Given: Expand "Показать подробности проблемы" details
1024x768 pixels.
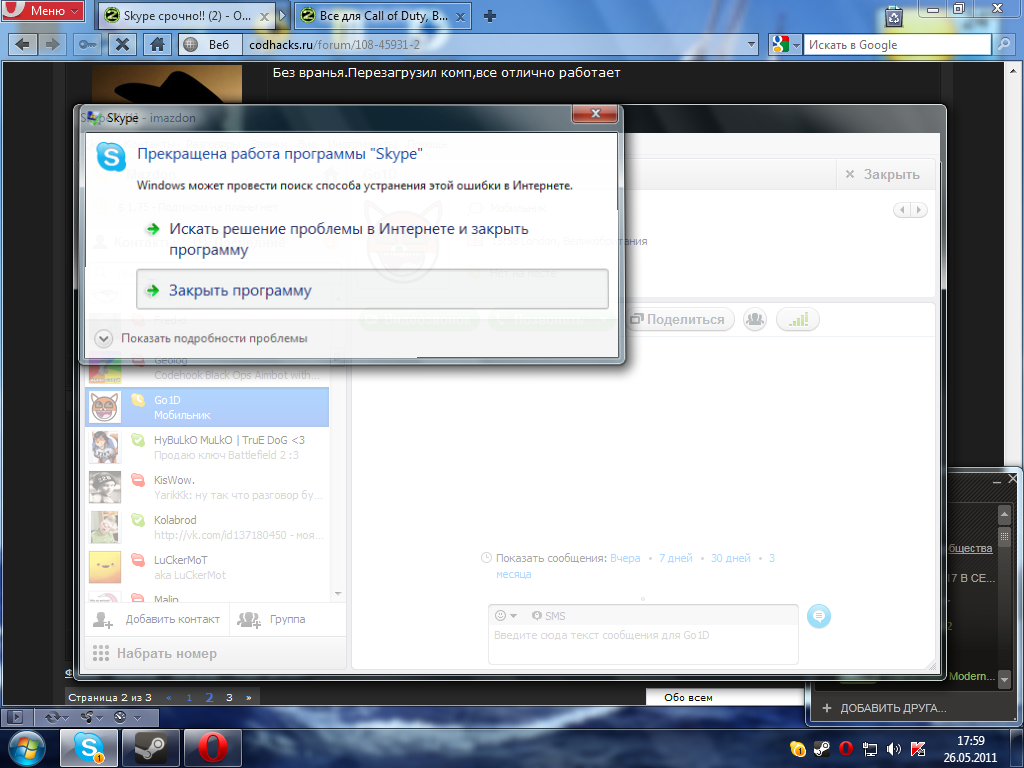Looking at the screenshot, I should tap(202, 338).
